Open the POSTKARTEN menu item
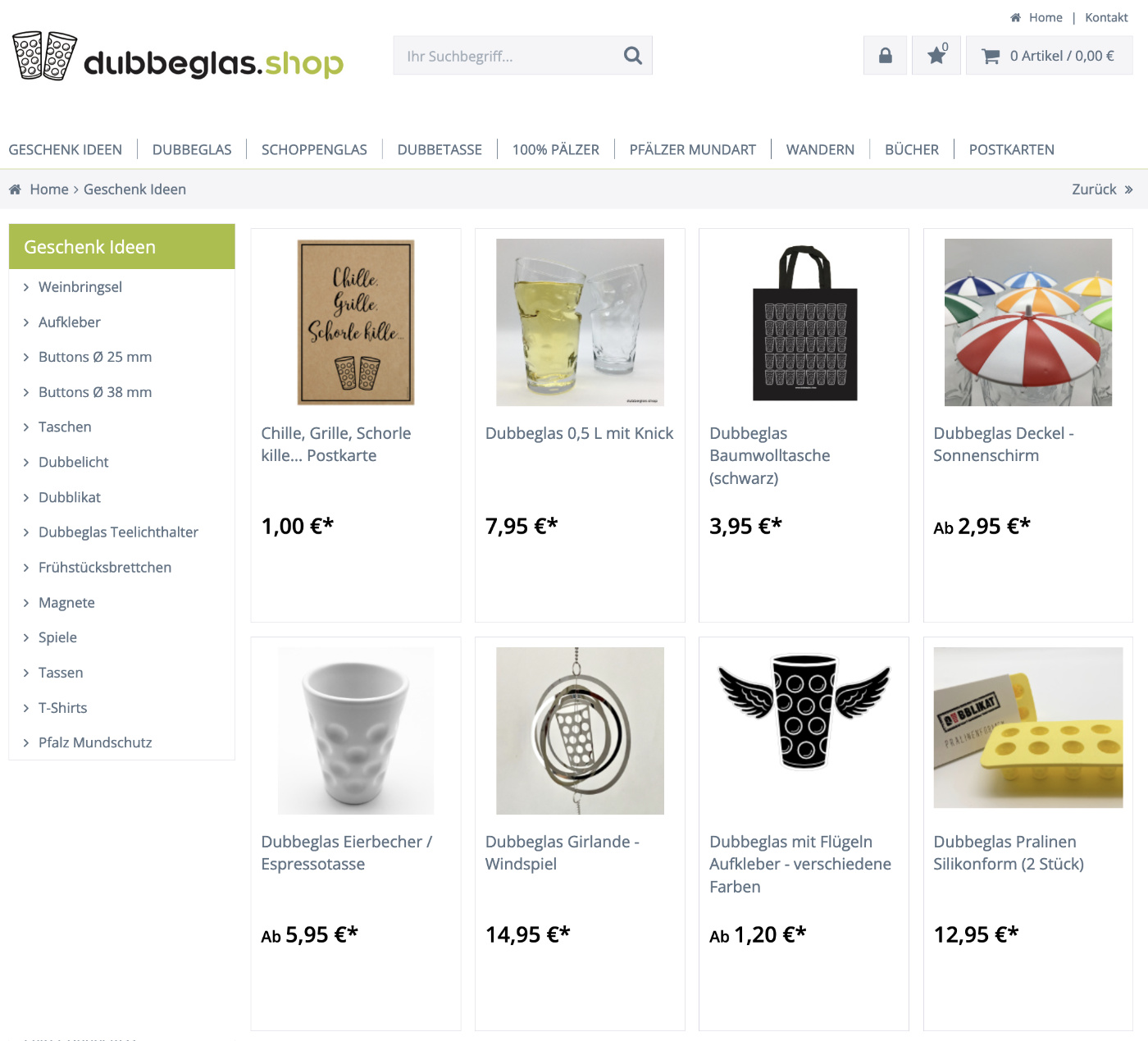This screenshot has width=1148, height=1041. point(1011,149)
